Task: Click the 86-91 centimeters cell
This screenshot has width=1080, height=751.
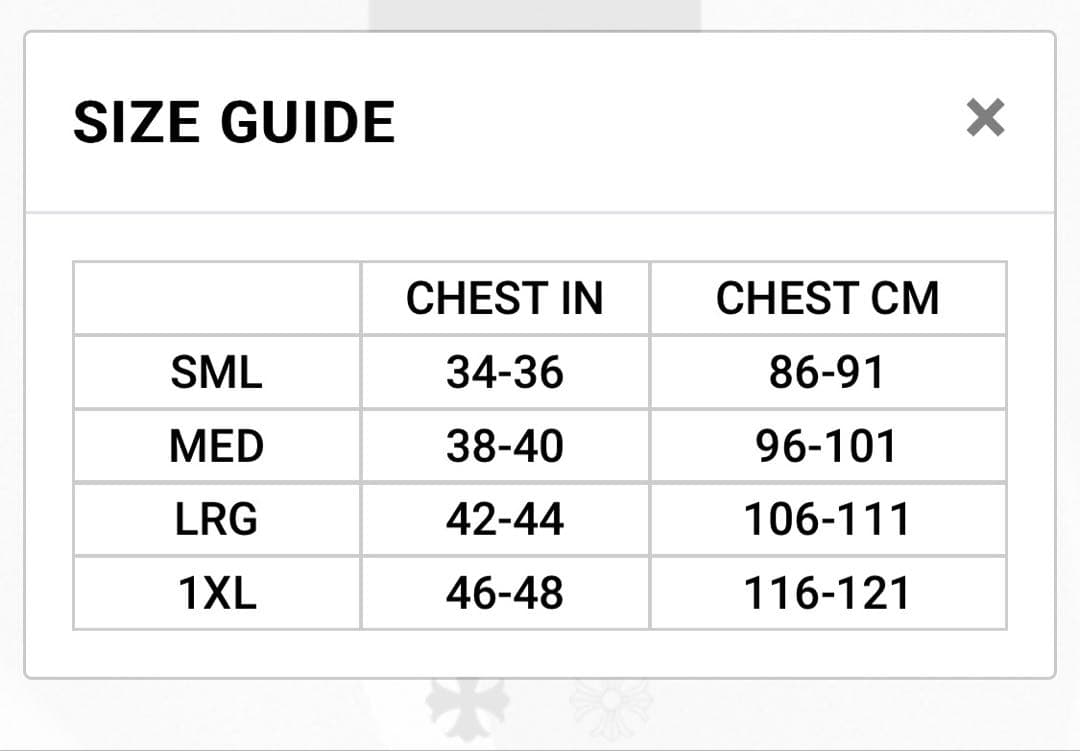Action: 828,373
